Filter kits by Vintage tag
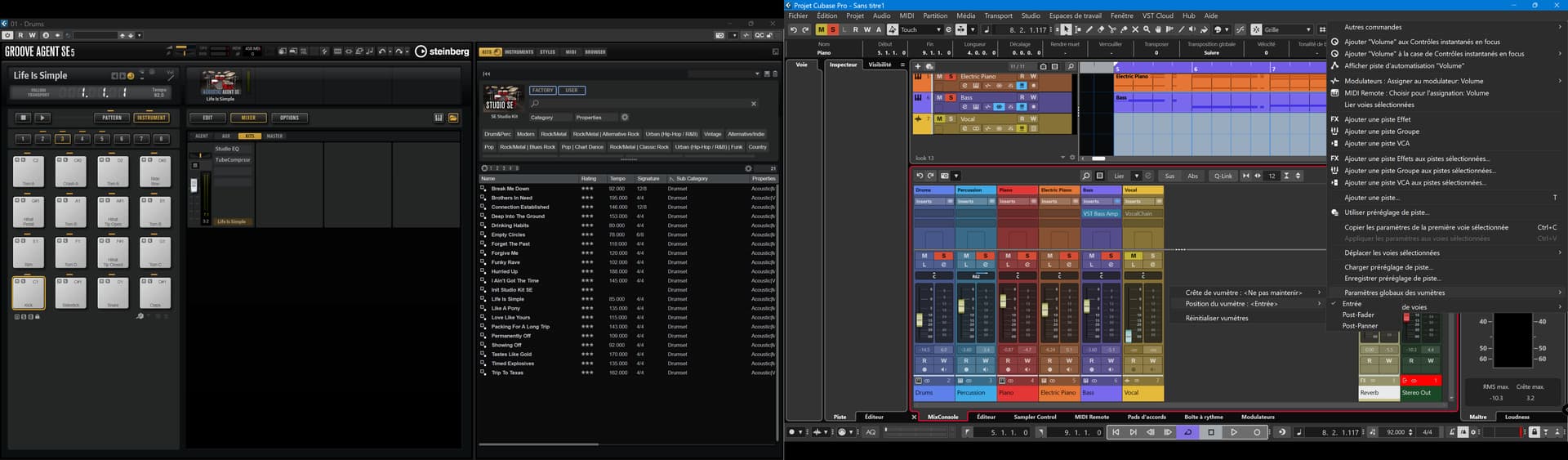 [x=713, y=134]
